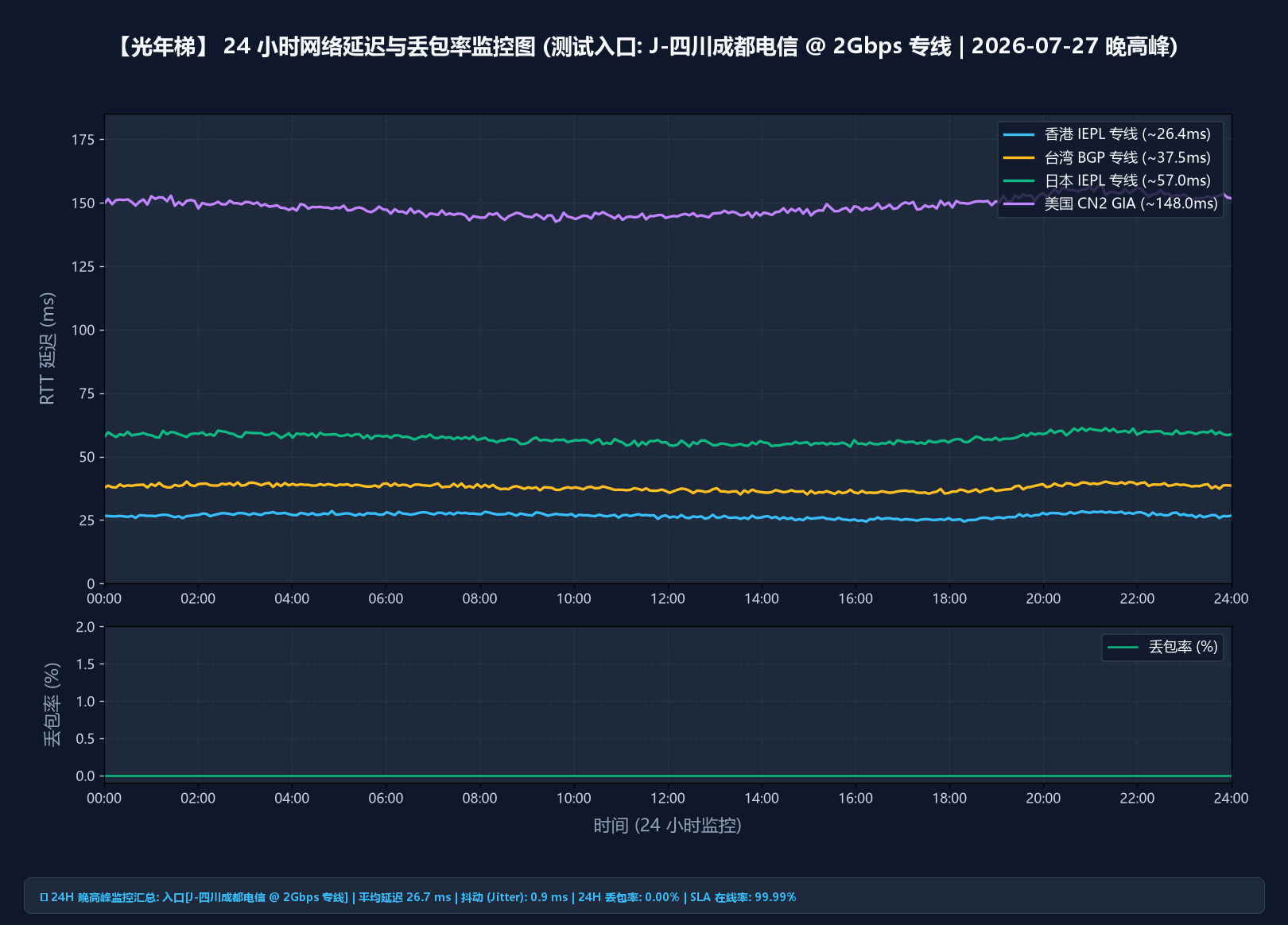
Task: Click the purple color sample beside 美国 CN2 GIA
Action: click(1018, 203)
